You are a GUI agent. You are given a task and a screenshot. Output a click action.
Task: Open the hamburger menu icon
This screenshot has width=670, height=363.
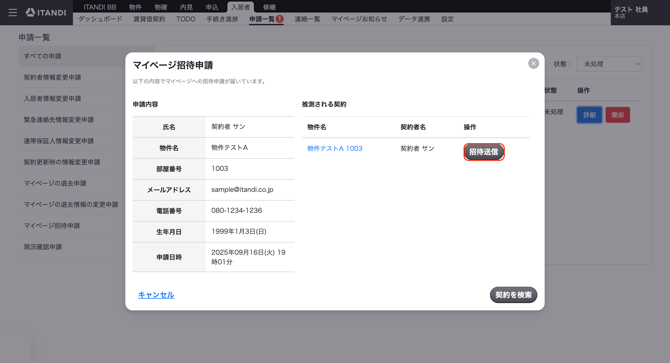pyautogui.click(x=13, y=13)
